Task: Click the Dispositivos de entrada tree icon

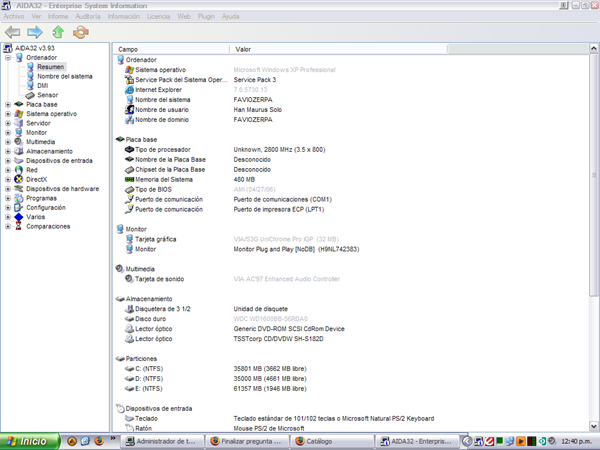Action: [x=19, y=160]
